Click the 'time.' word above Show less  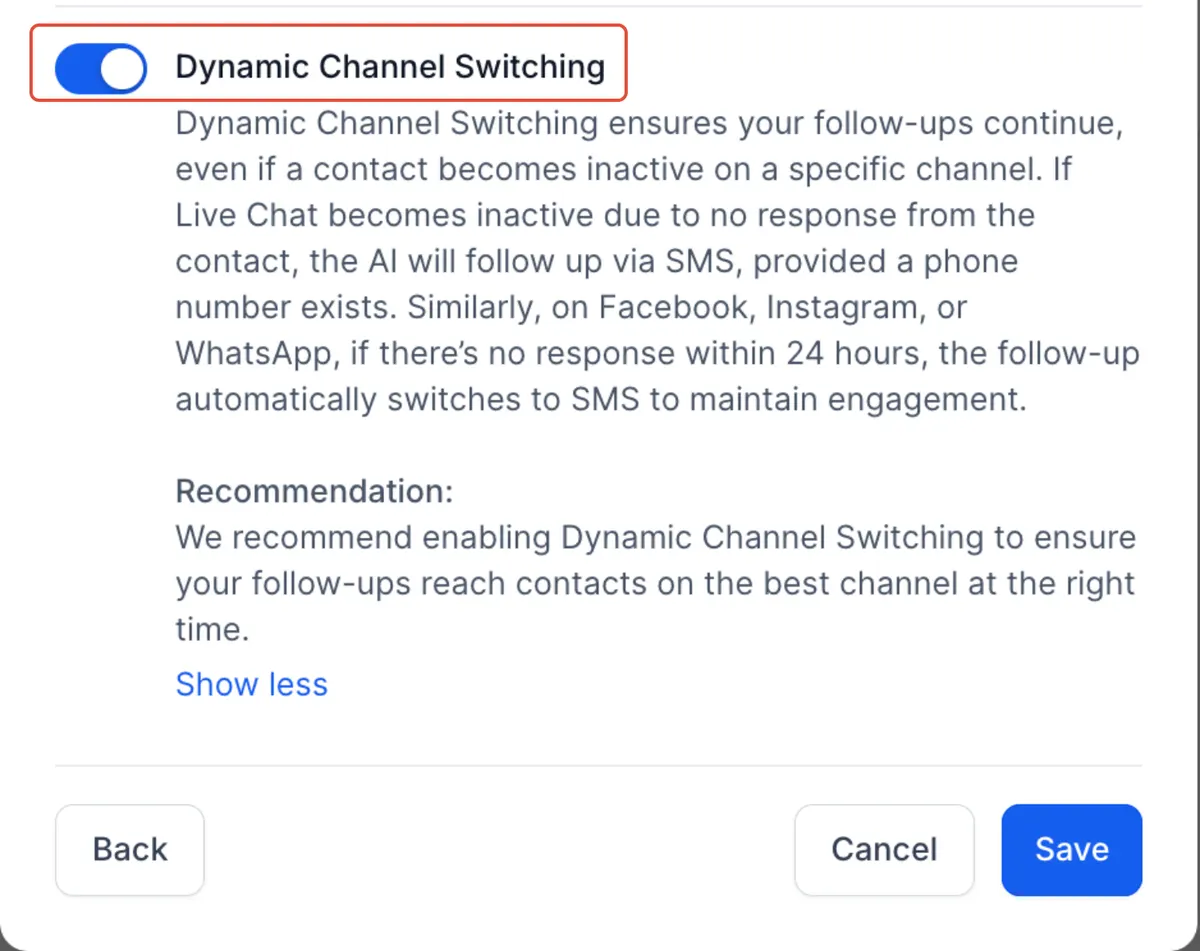tap(212, 630)
